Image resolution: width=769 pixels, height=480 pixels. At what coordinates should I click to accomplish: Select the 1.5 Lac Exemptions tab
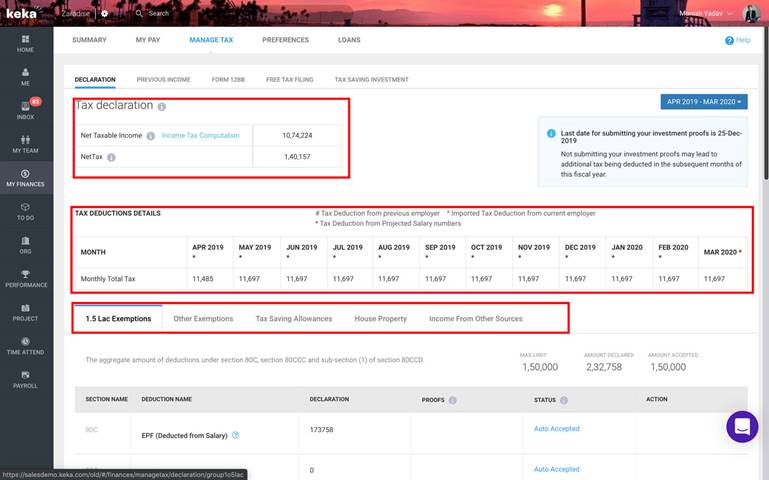pos(118,319)
